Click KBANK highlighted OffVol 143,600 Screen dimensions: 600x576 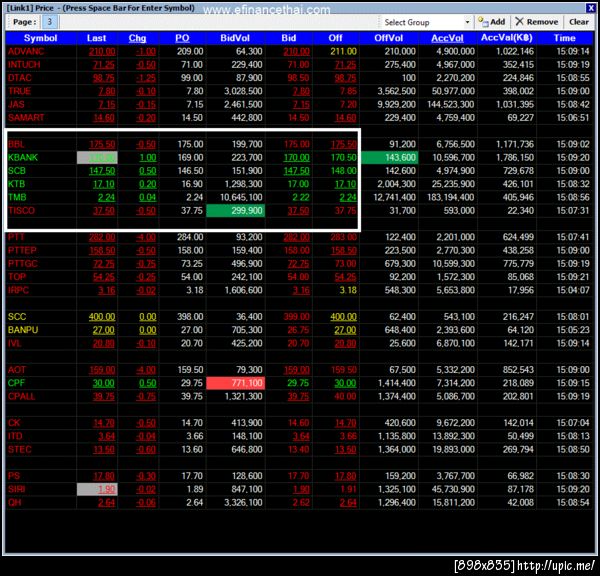click(x=390, y=157)
